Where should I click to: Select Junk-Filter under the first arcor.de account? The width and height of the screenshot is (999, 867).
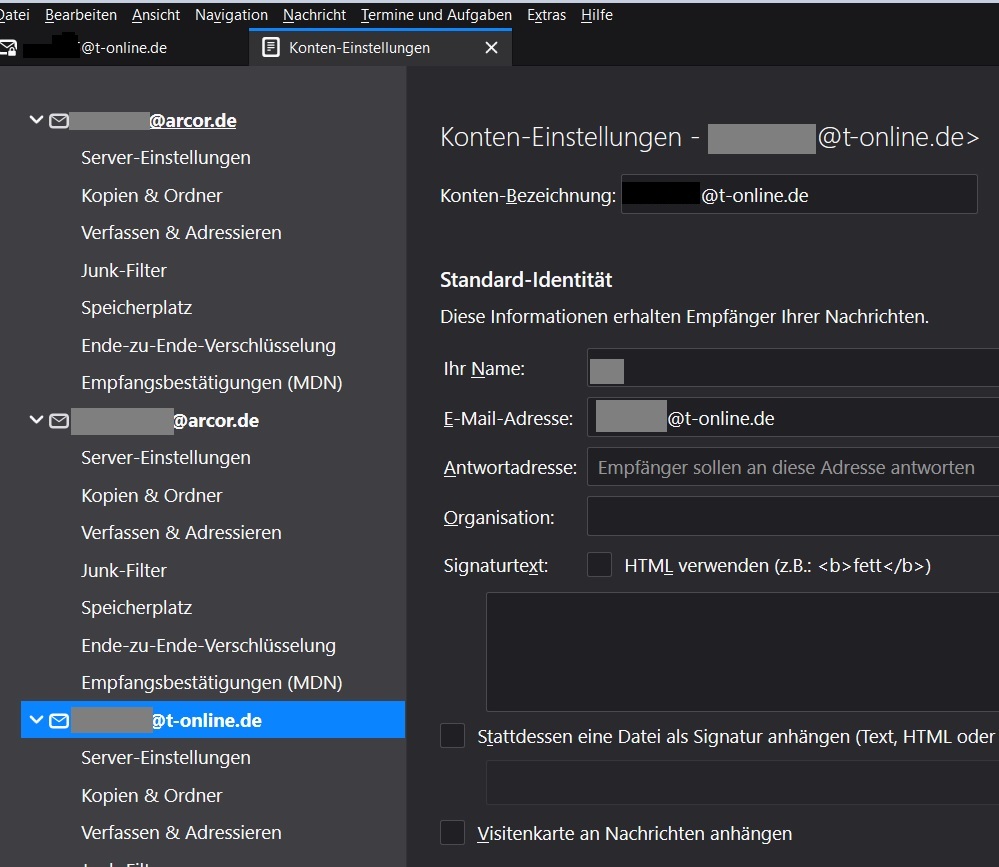(124, 271)
